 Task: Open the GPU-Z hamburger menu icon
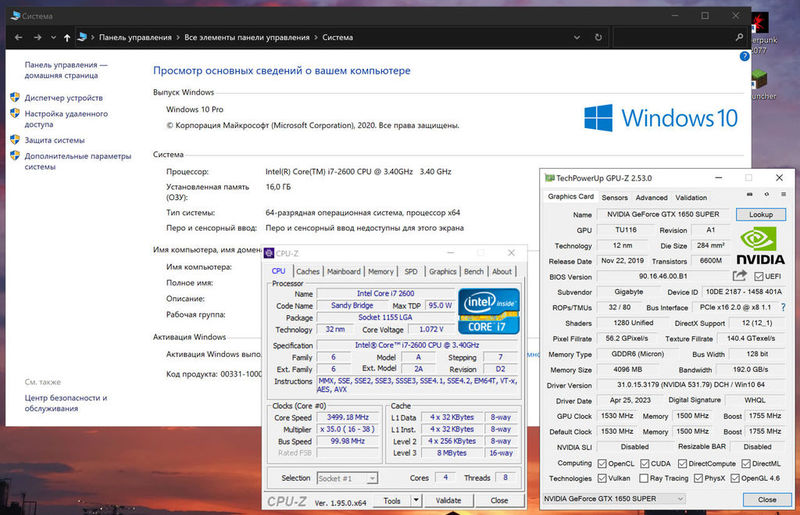783,194
